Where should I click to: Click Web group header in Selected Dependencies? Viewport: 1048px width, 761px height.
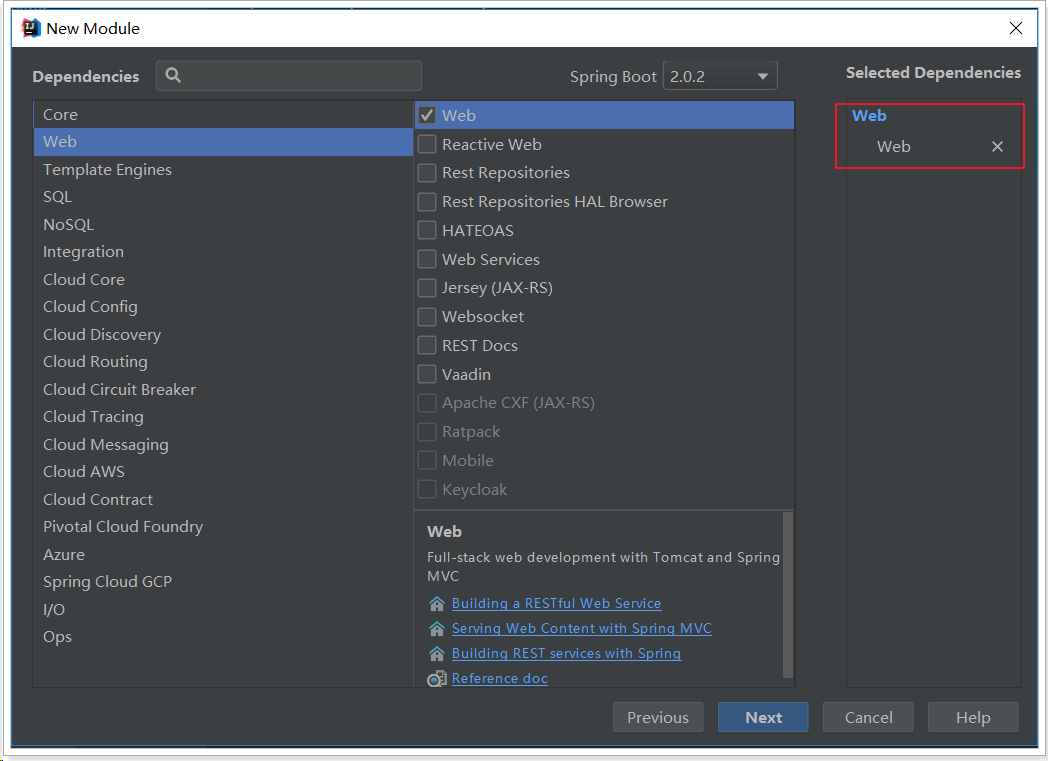869,116
